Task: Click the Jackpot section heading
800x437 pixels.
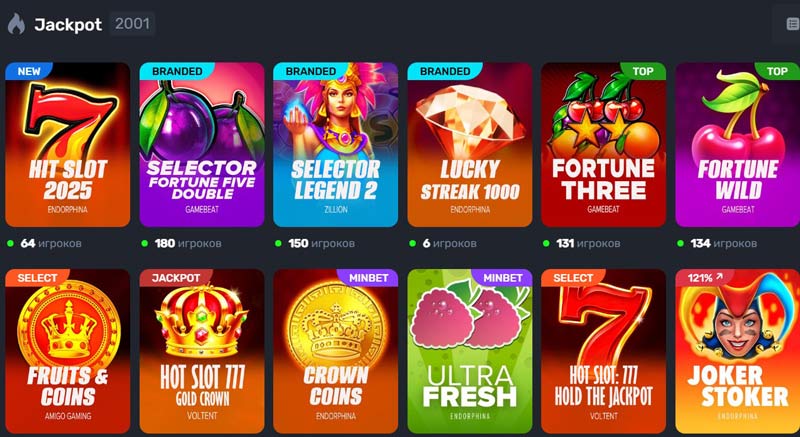Action: (68, 24)
